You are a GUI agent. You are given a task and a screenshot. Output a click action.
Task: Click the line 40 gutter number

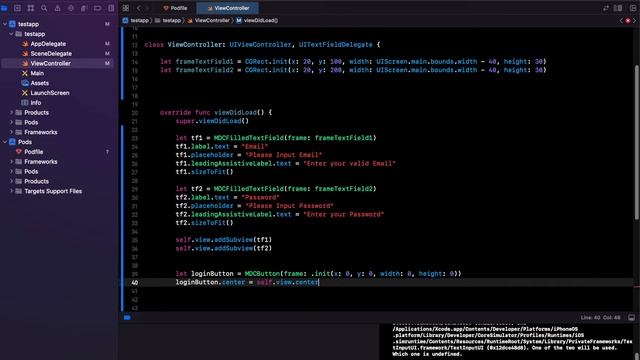pyautogui.click(x=134, y=282)
